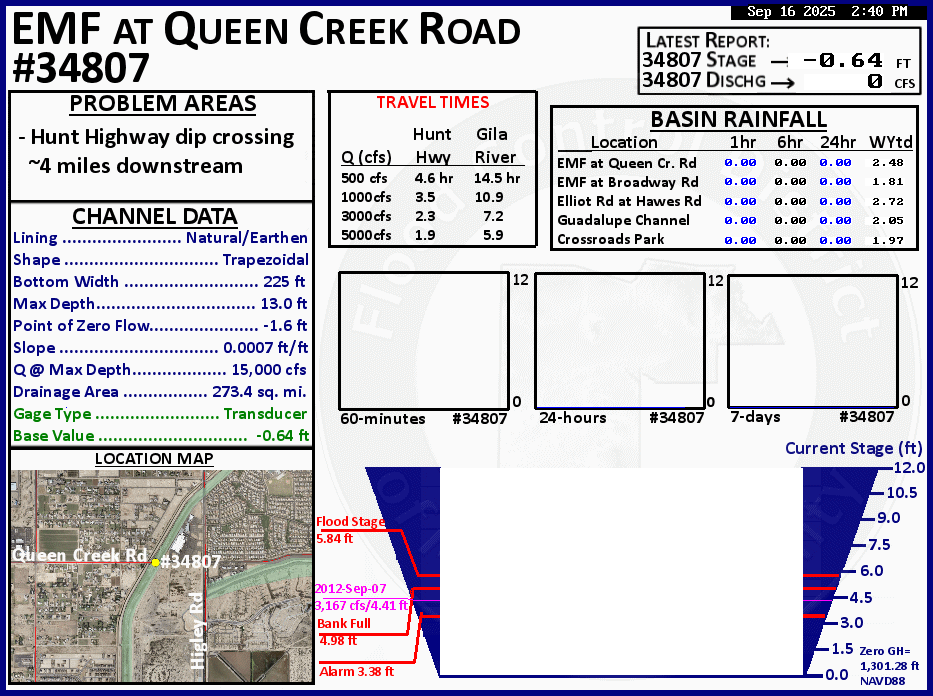Click Shape value Trapezoidal

point(265,260)
